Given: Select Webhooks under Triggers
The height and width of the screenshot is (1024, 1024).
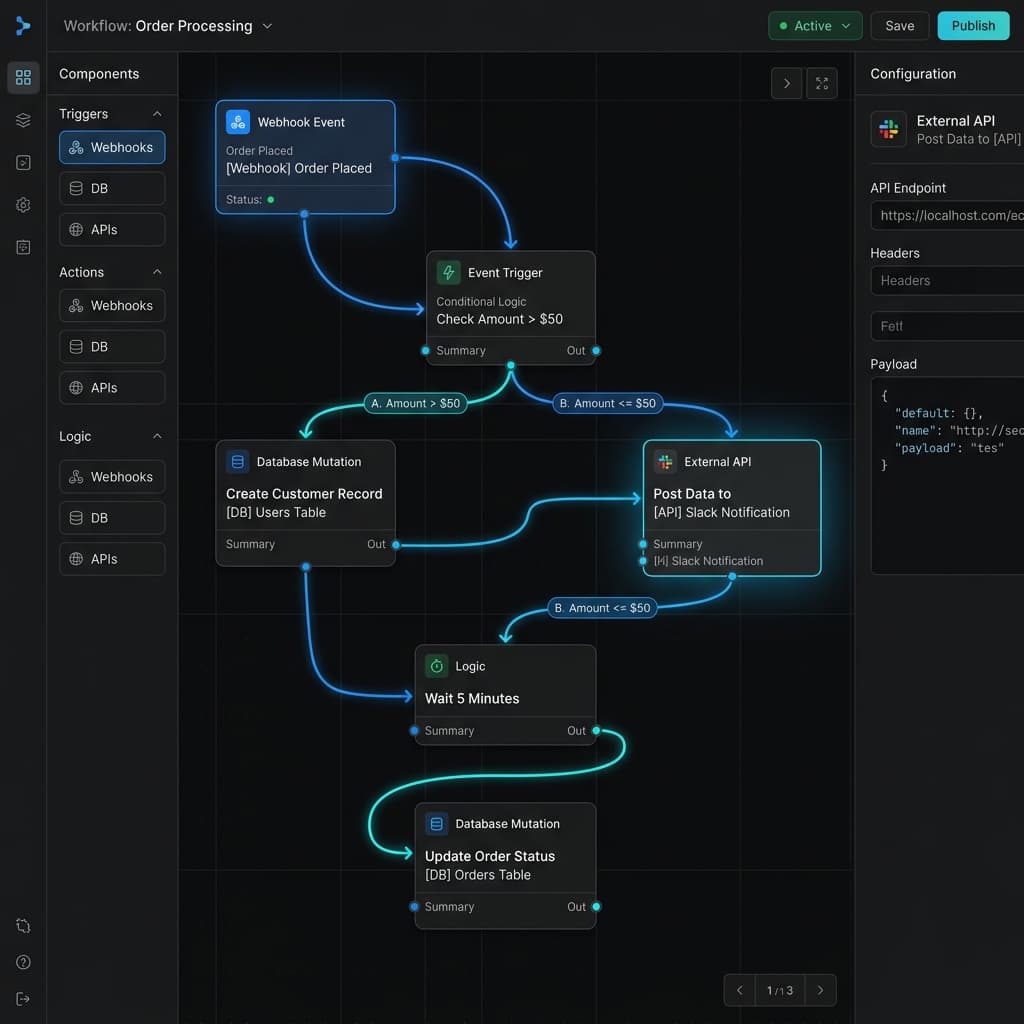Looking at the screenshot, I should point(112,148).
